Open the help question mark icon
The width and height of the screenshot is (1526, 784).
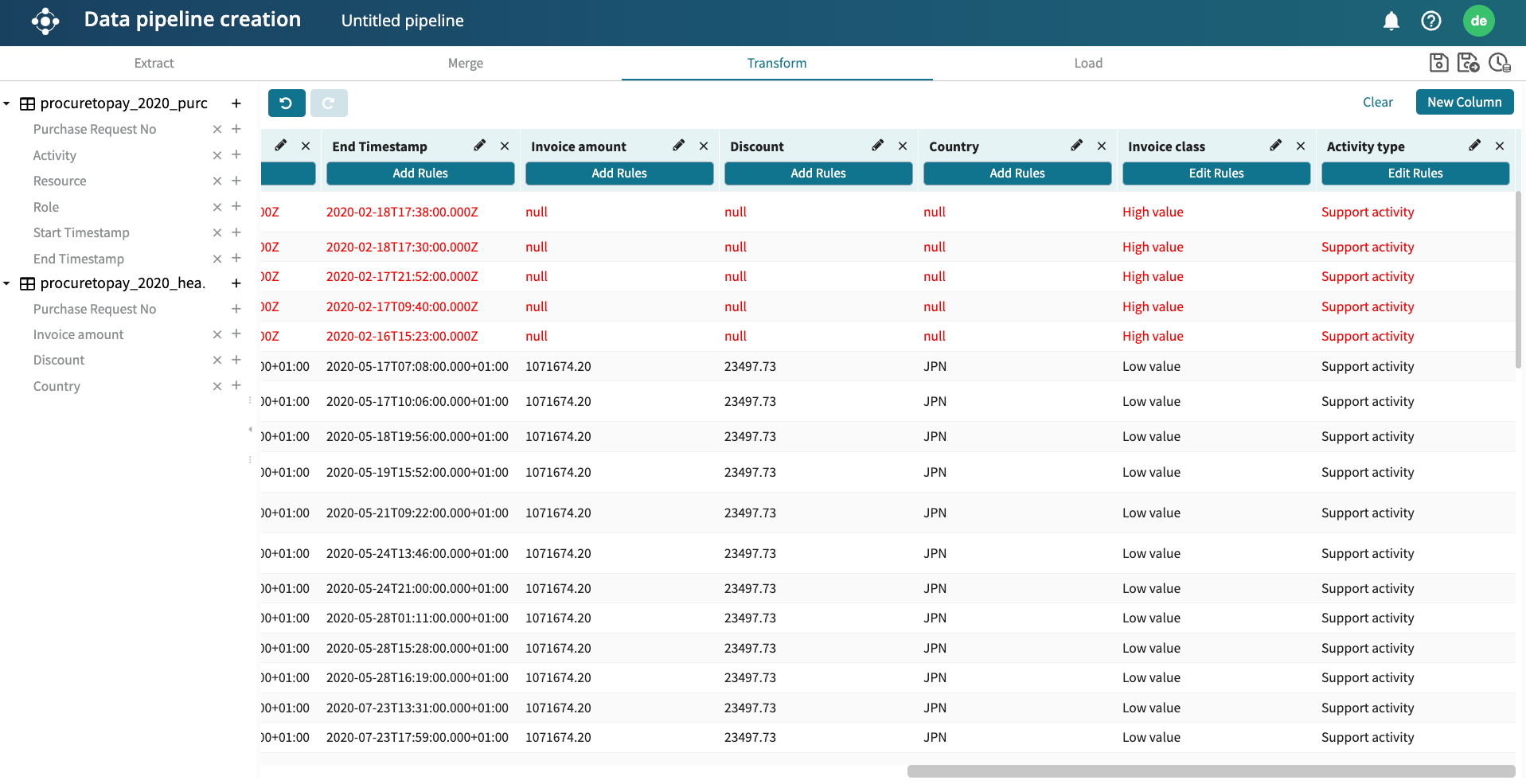[x=1430, y=21]
